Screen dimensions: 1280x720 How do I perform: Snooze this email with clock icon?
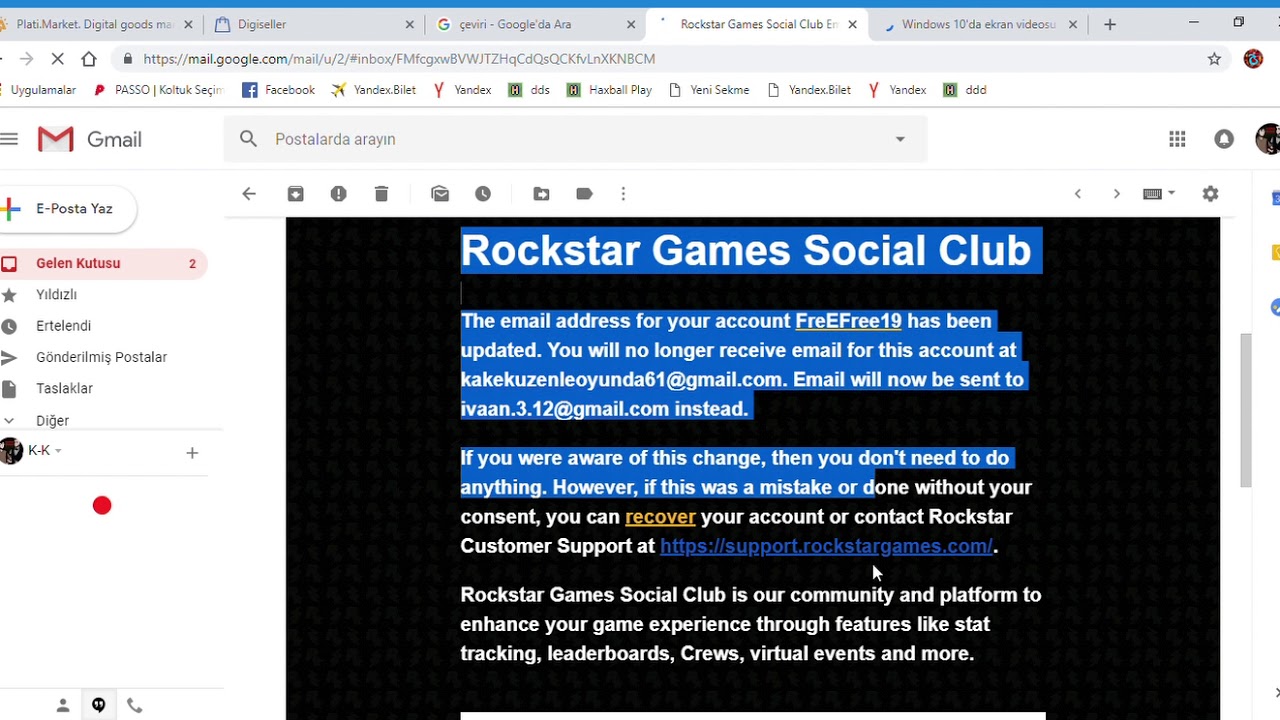[x=483, y=194]
